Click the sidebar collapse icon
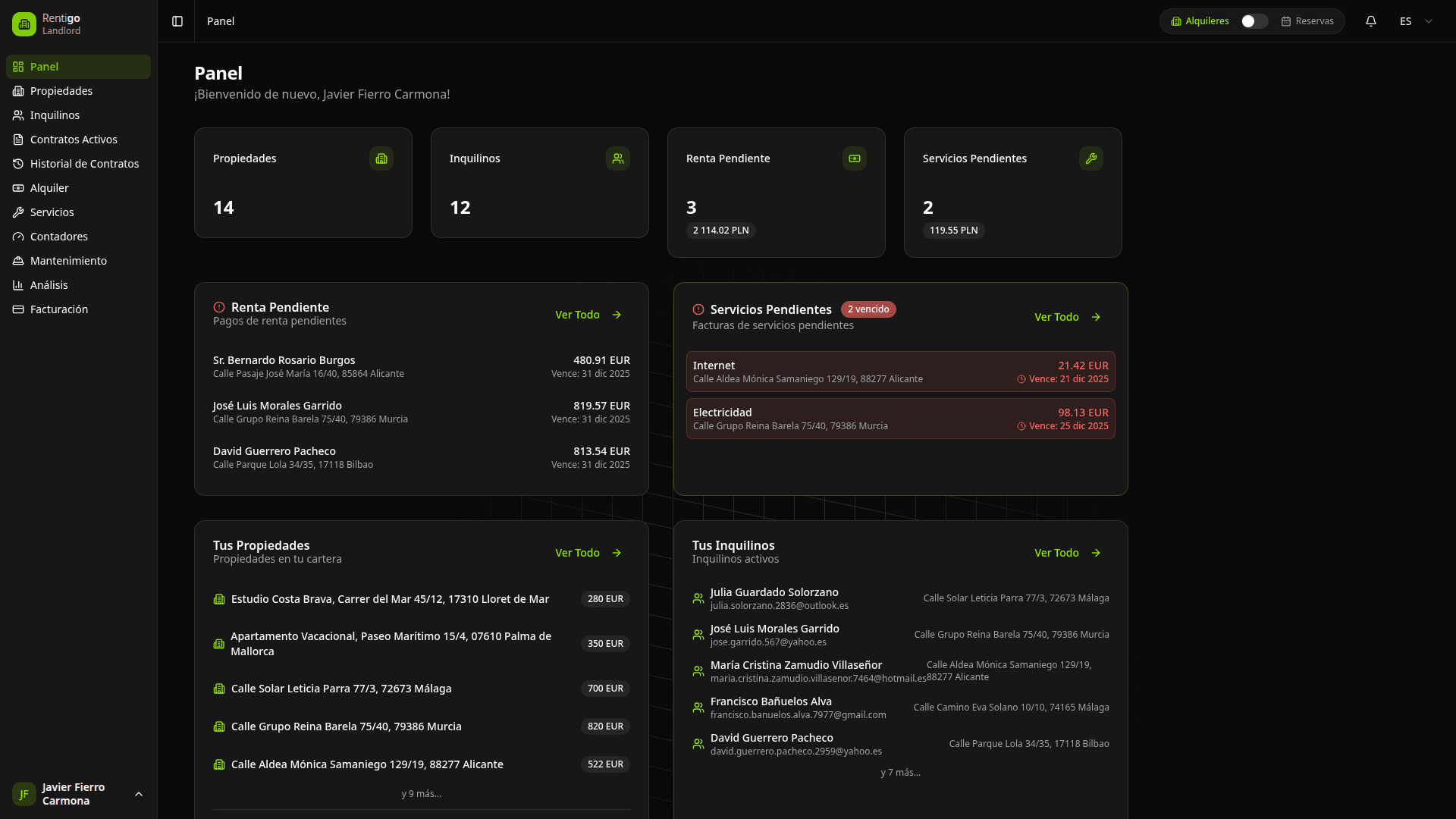This screenshot has width=1456, height=819. (177, 21)
